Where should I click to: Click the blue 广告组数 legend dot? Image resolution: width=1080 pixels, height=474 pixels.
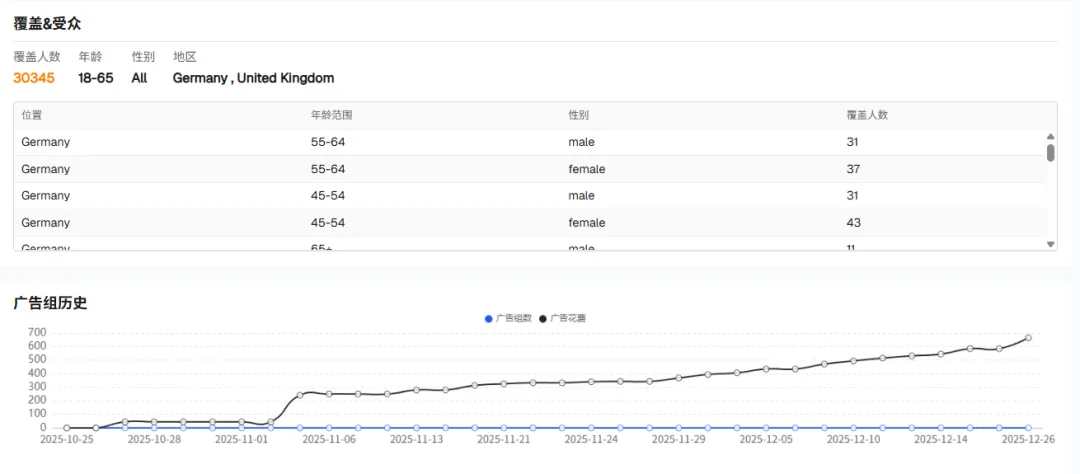point(489,318)
